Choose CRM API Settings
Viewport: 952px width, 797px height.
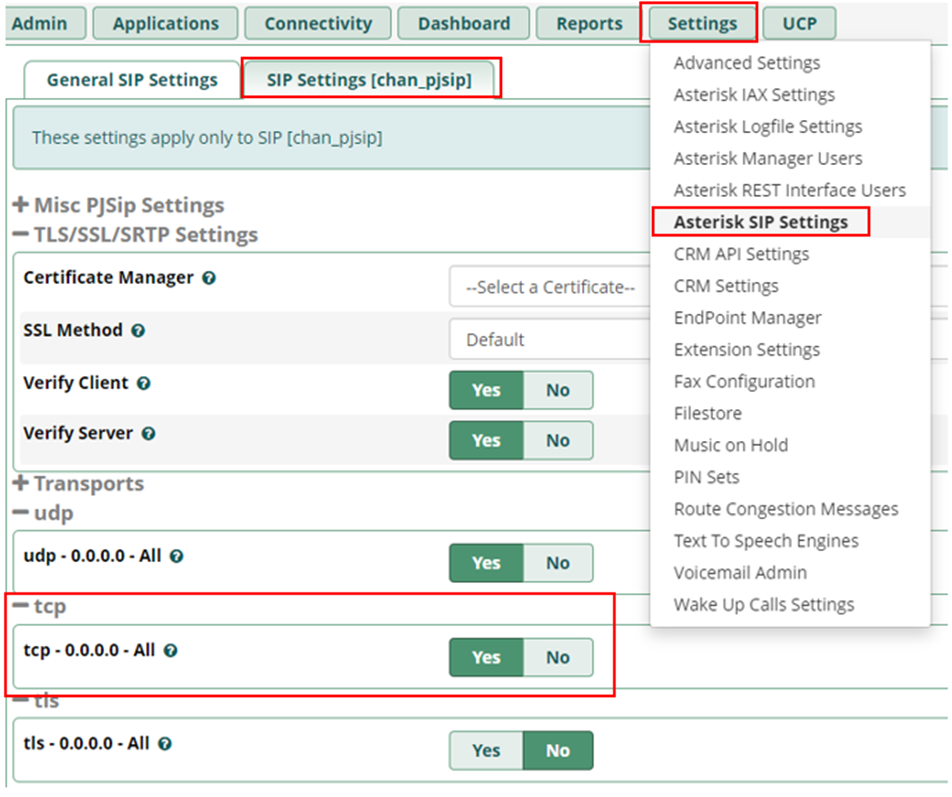[741, 254]
